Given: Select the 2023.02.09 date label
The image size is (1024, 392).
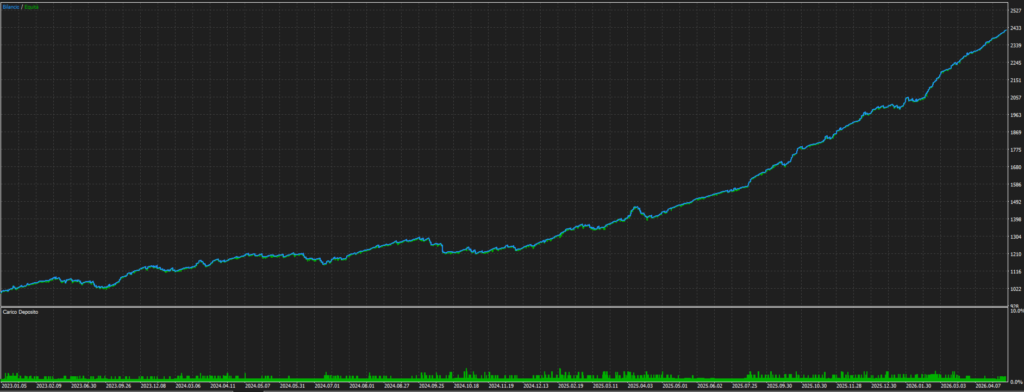Looking at the screenshot, I should click(49, 386).
